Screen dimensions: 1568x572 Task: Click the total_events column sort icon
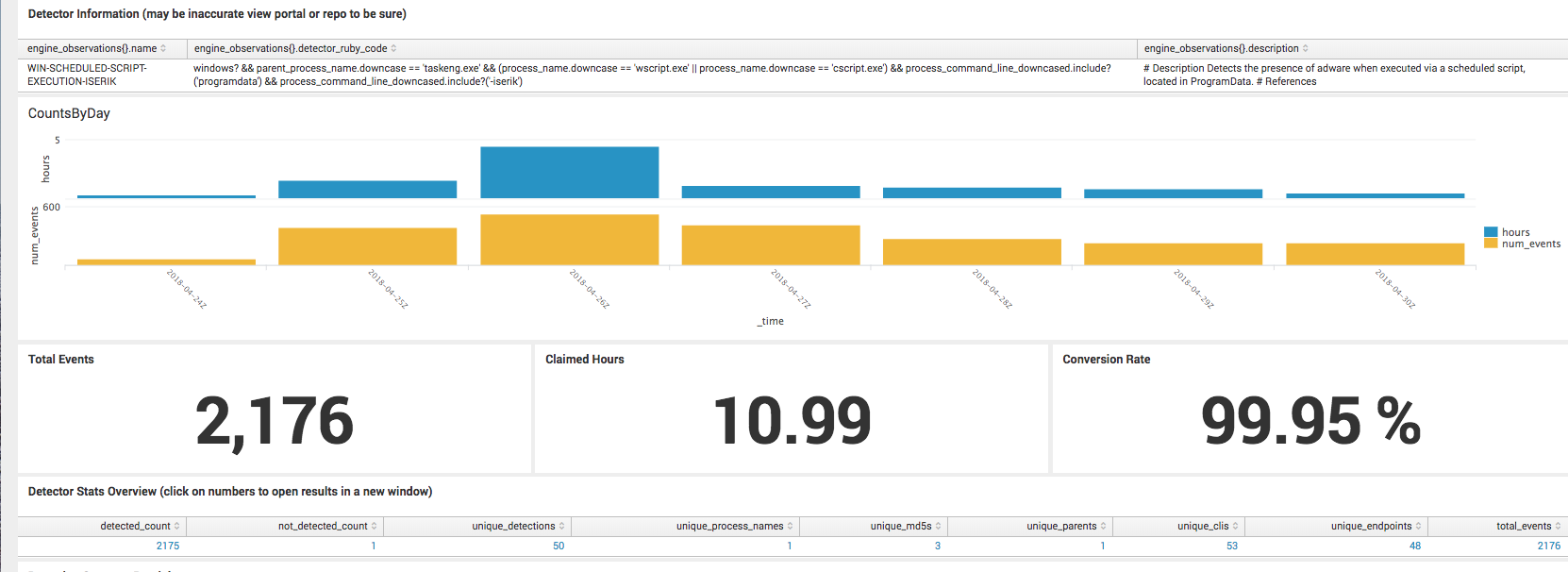pos(1558,526)
